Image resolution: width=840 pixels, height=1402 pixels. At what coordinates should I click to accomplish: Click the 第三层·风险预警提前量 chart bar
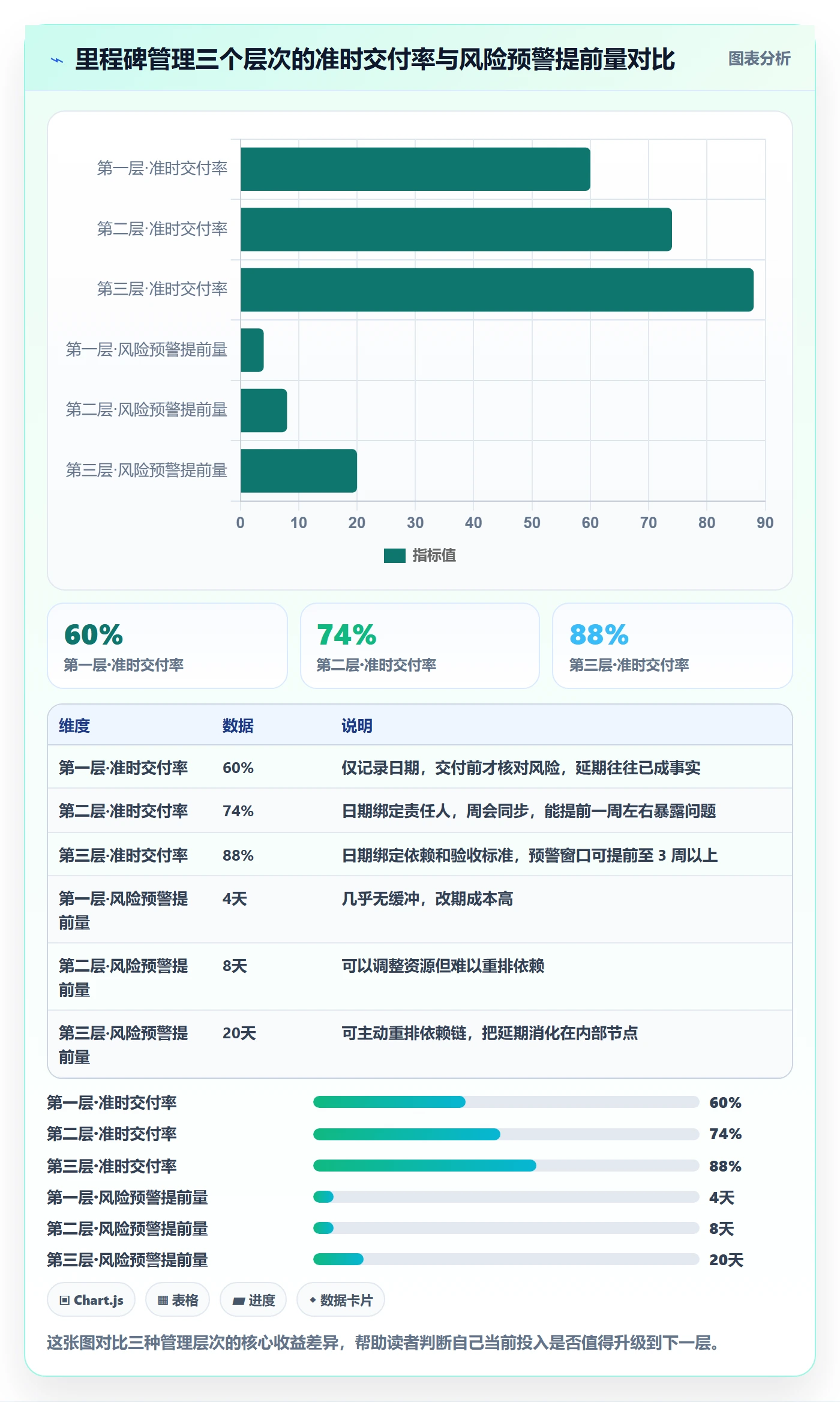[299, 471]
